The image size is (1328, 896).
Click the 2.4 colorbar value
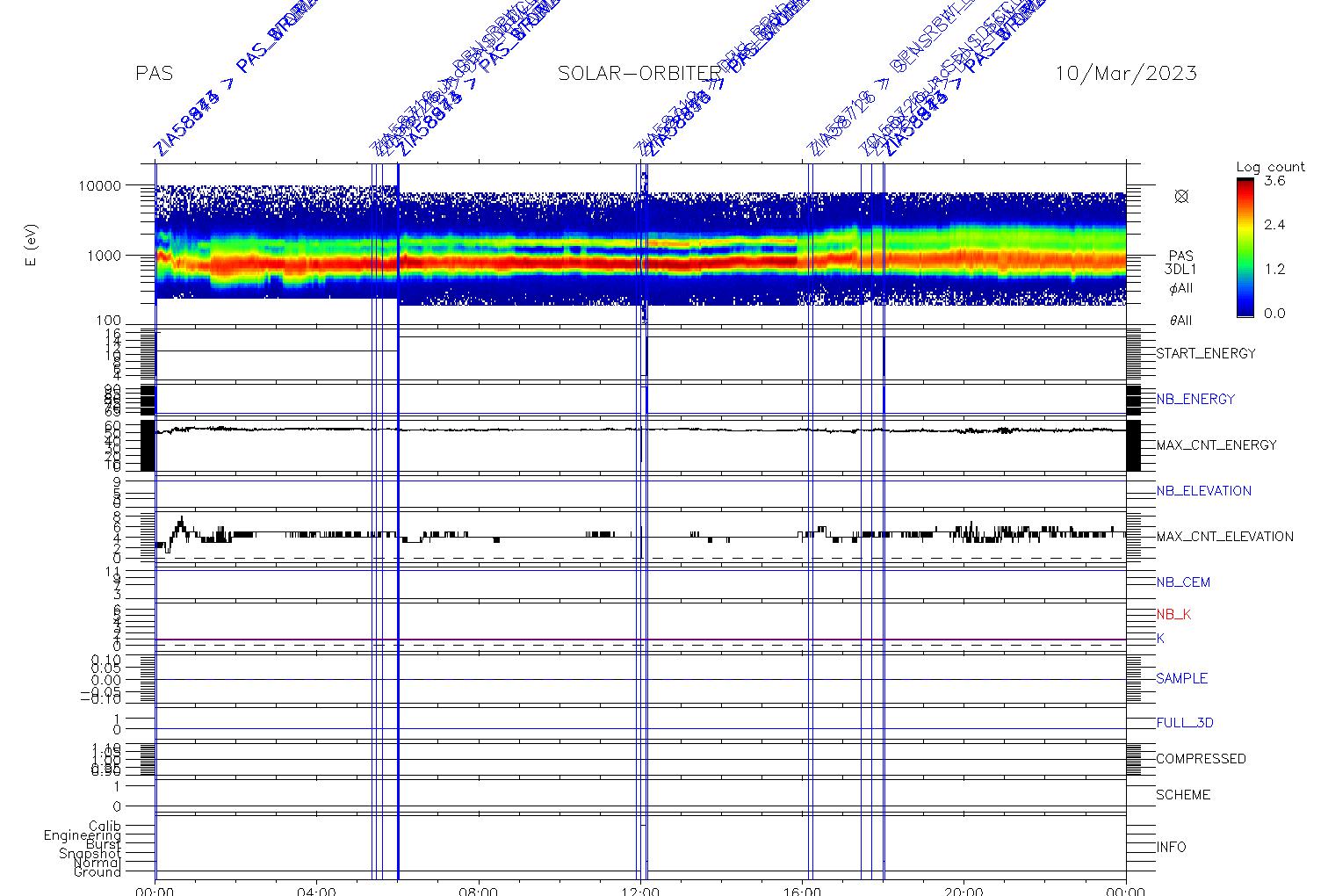click(x=1274, y=225)
